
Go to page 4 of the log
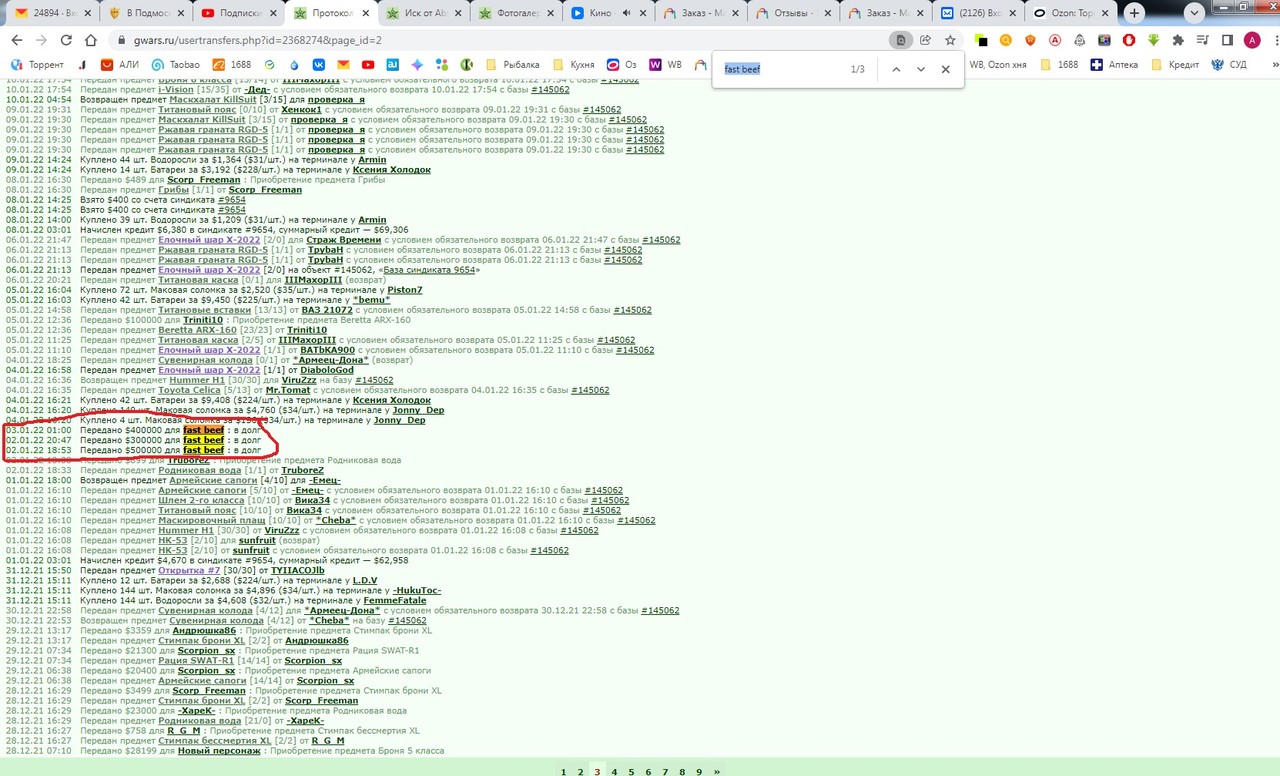coord(614,772)
